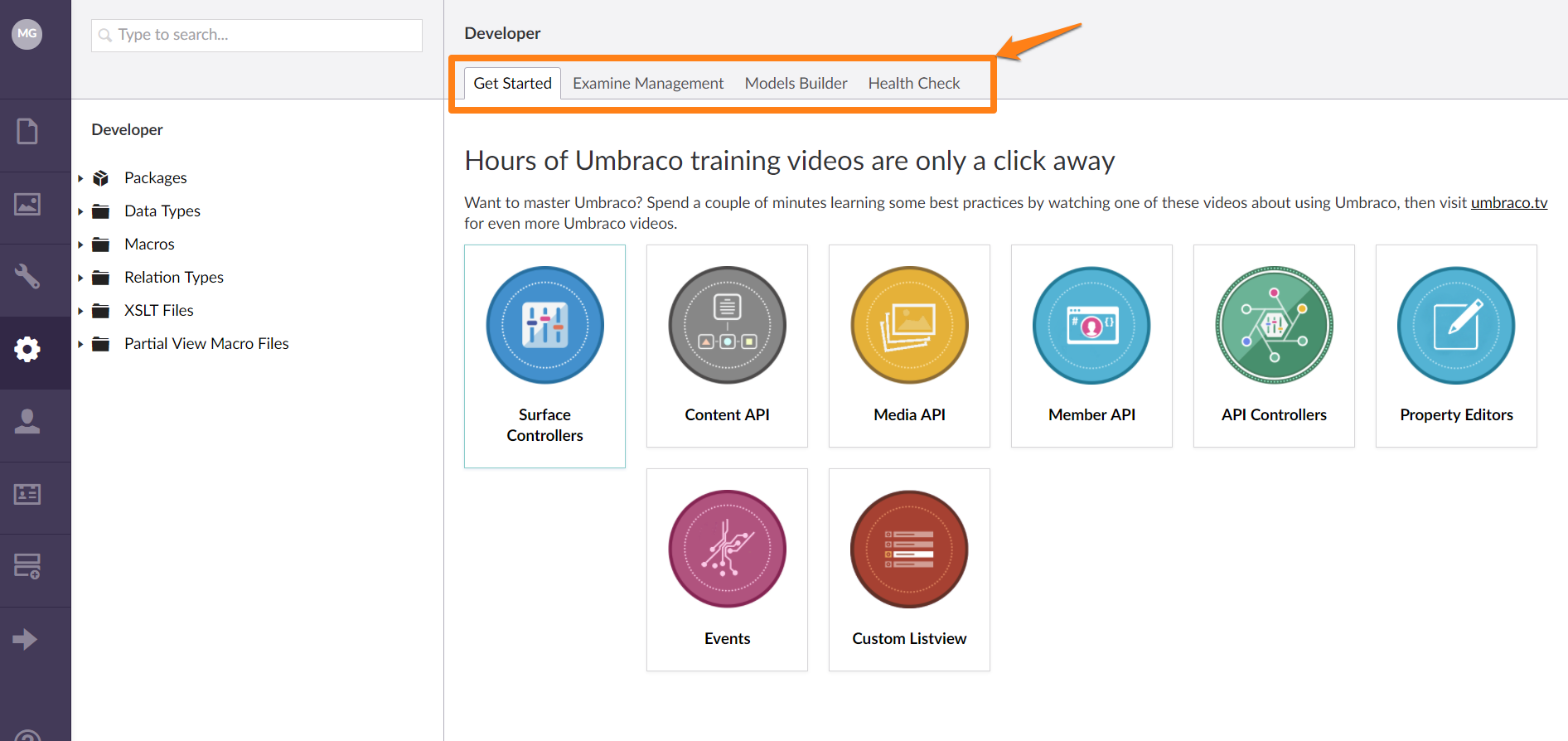
Task: Click the Events label
Action: [727, 638]
